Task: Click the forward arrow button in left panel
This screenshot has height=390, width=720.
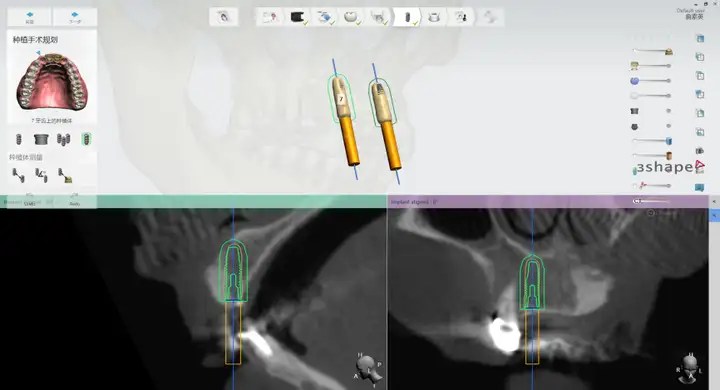Action: click(x=75, y=17)
